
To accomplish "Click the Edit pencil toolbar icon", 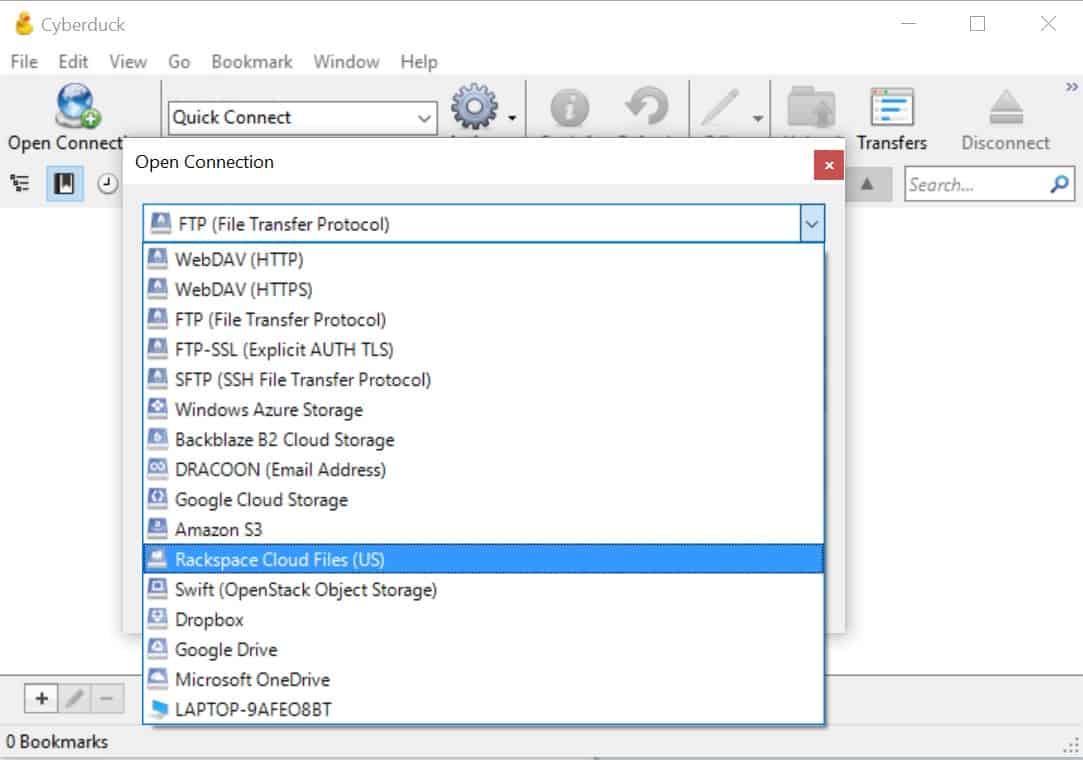I will 720,108.
